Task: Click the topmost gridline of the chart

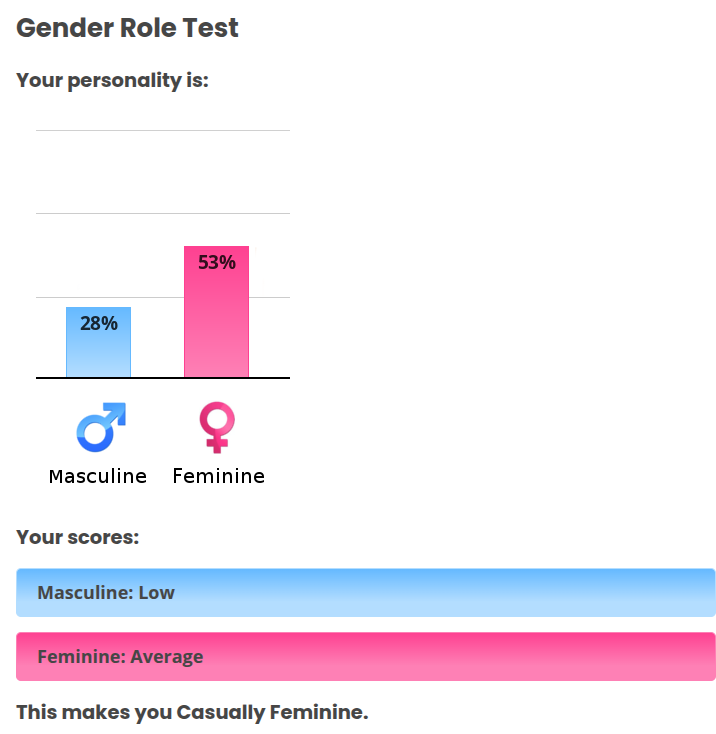Action: pyautogui.click(x=162, y=130)
